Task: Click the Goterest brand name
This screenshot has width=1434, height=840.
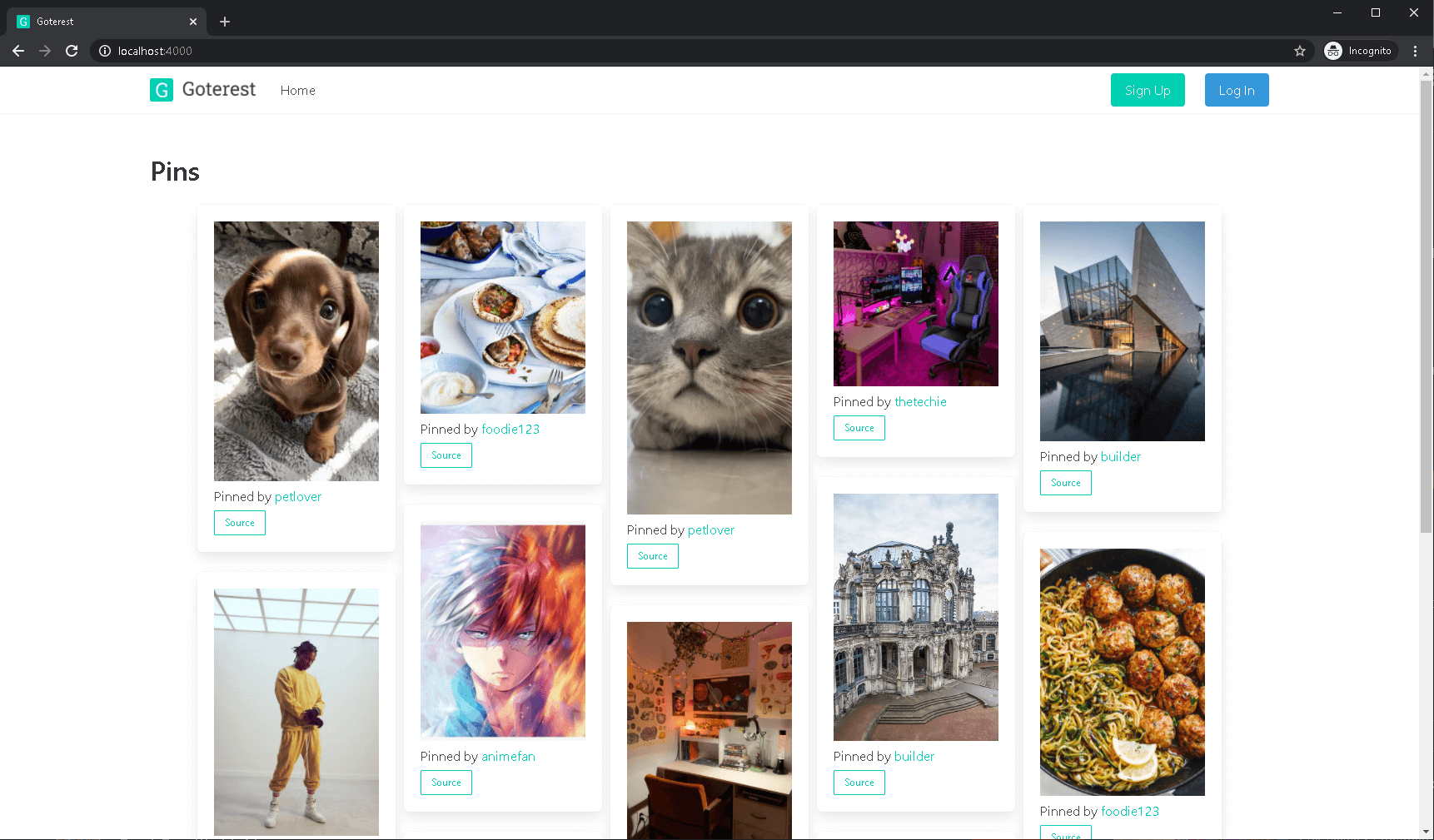Action: (x=219, y=89)
